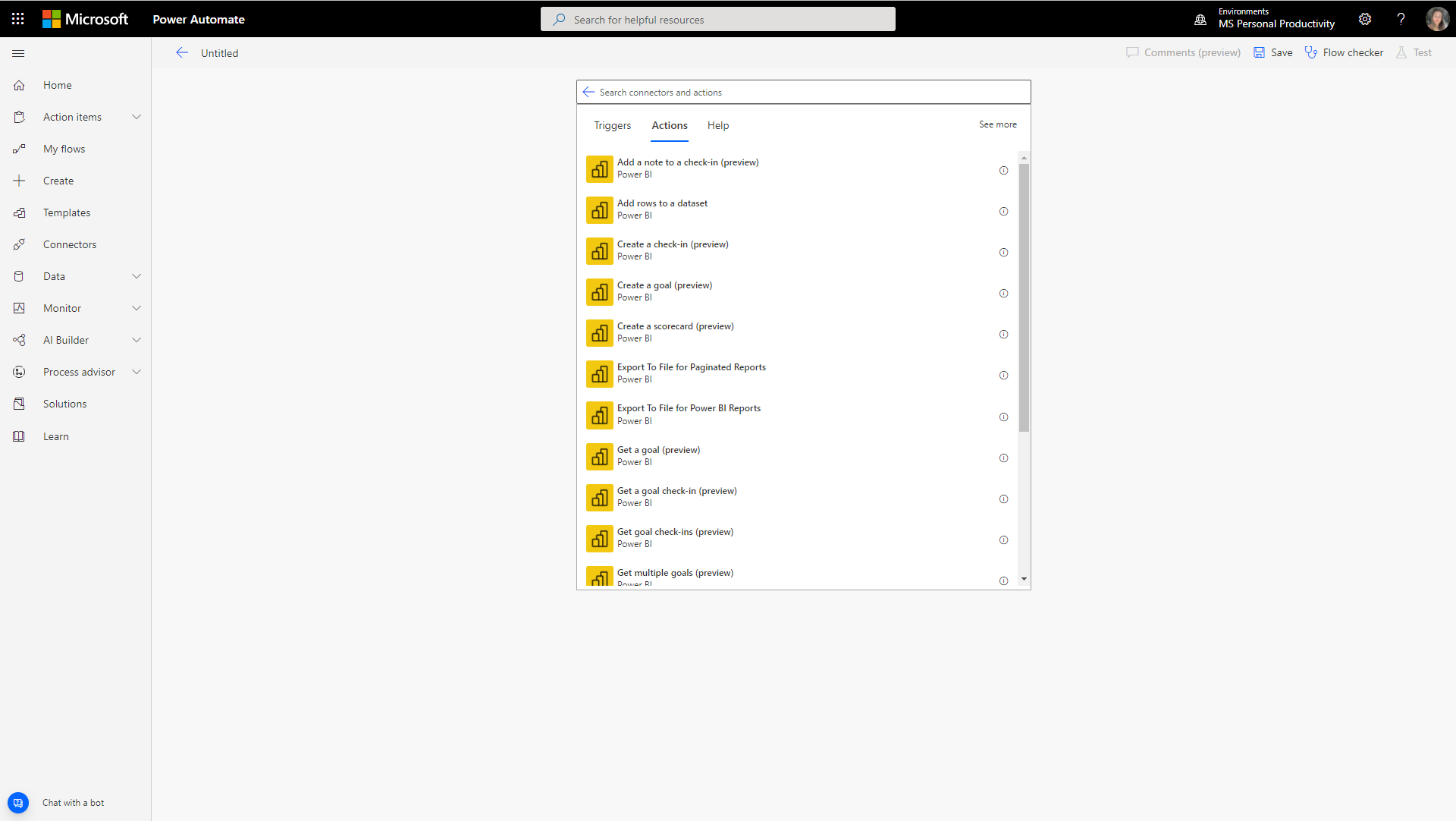Open Flow checker panel
1456x821 pixels.
point(1345,52)
